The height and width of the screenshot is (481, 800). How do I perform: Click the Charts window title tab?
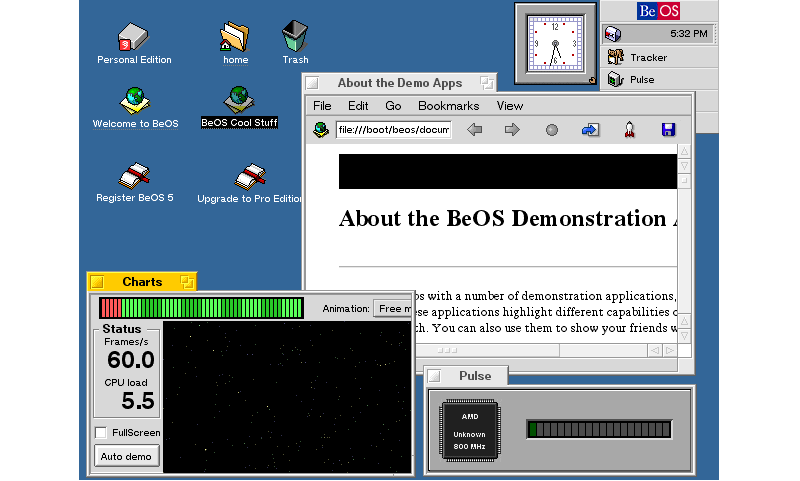point(142,282)
